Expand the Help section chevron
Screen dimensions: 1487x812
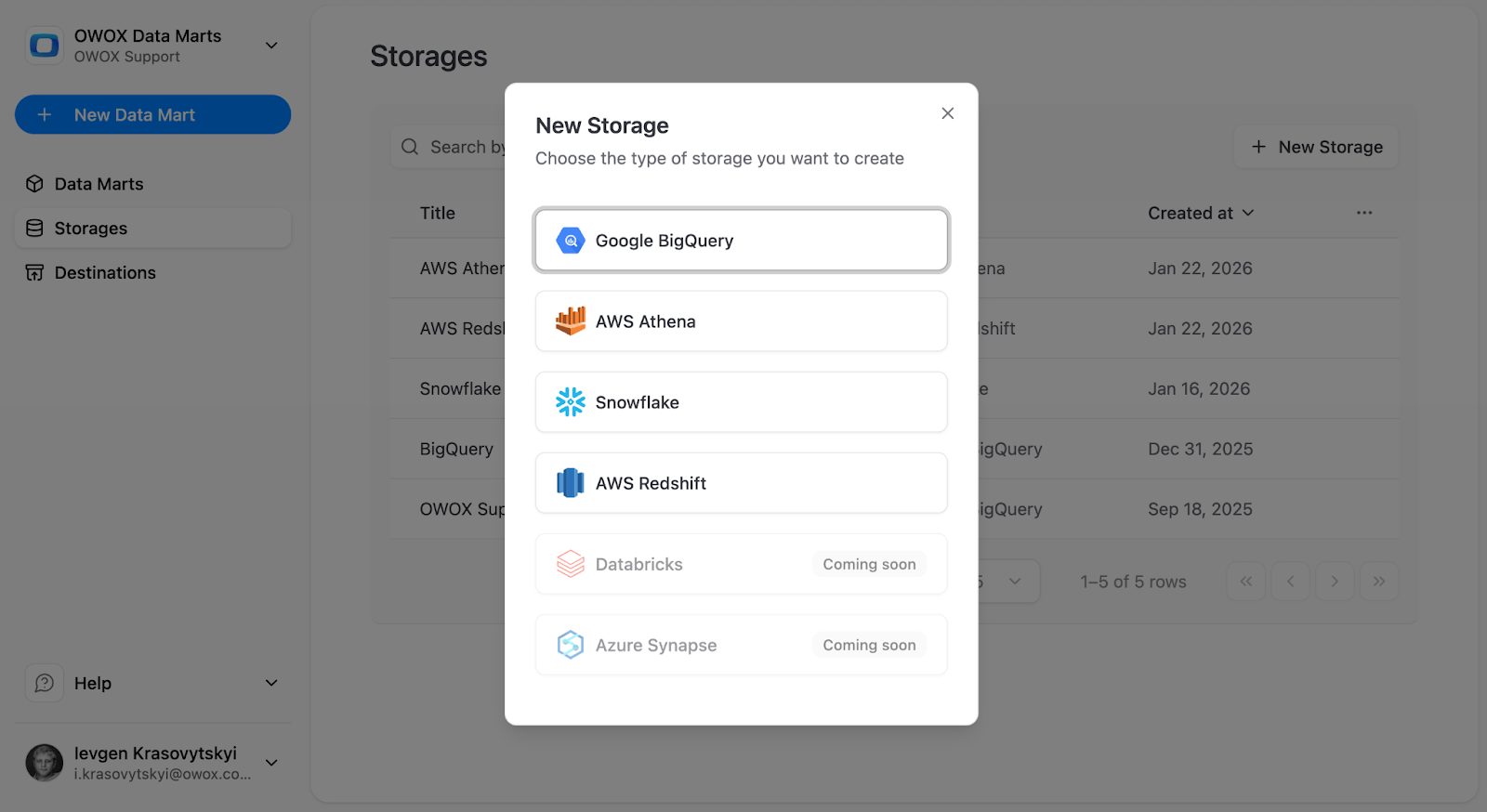[270, 683]
